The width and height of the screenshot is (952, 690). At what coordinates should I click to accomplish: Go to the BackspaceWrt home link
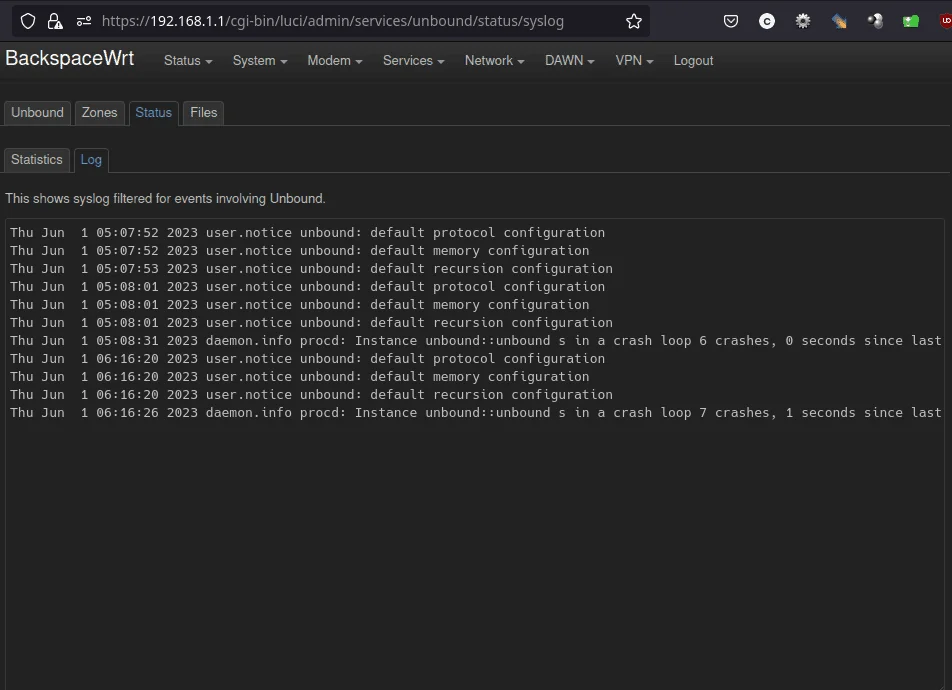click(70, 58)
